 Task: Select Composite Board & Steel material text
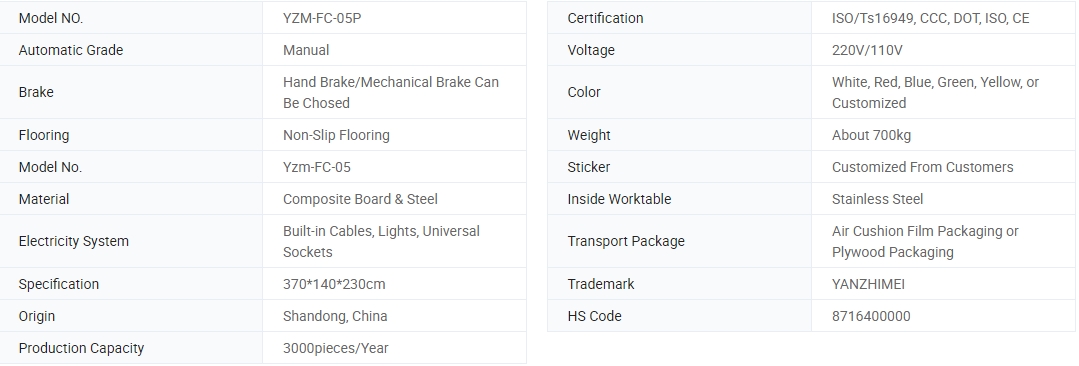point(360,199)
